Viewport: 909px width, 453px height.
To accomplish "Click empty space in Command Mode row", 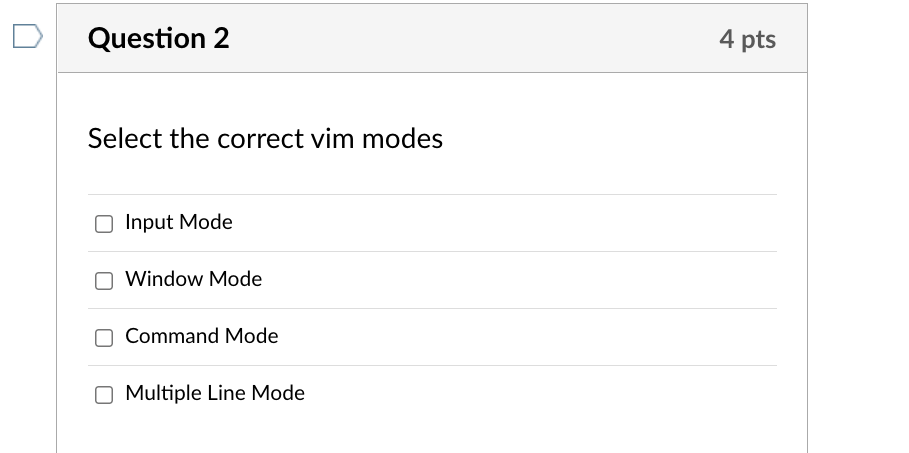I will [x=528, y=337].
